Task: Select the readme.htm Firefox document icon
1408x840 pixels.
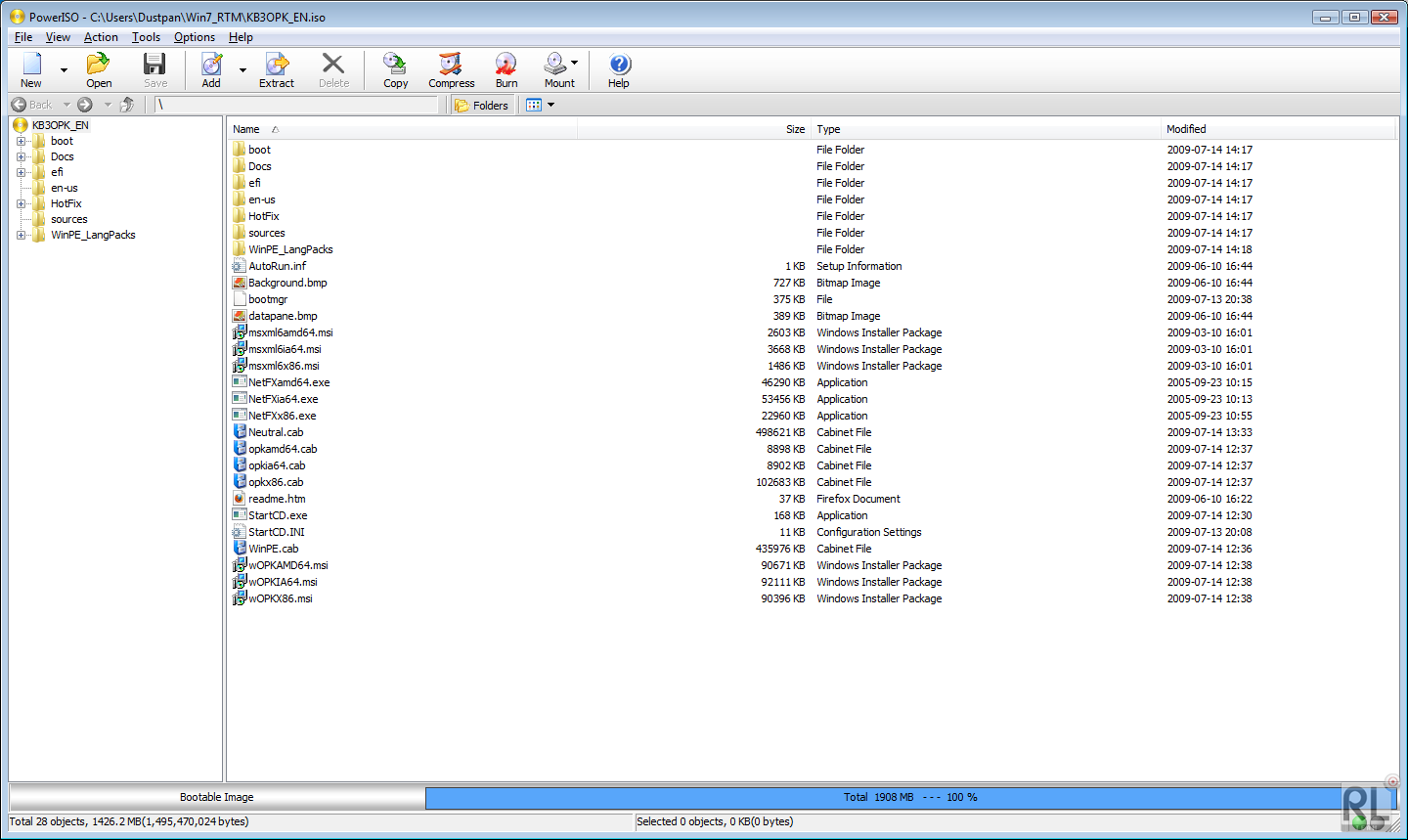Action: 240,499
